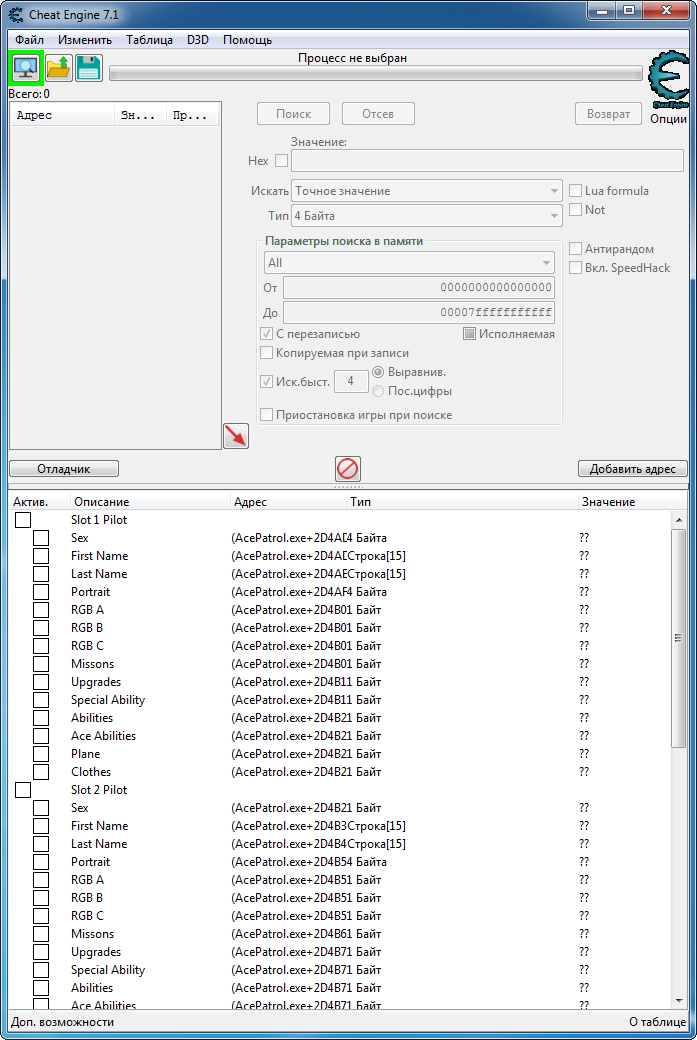The width and height of the screenshot is (697, 1040).
Task: Click the Отладчик button
Action: [x=64, y=469]
